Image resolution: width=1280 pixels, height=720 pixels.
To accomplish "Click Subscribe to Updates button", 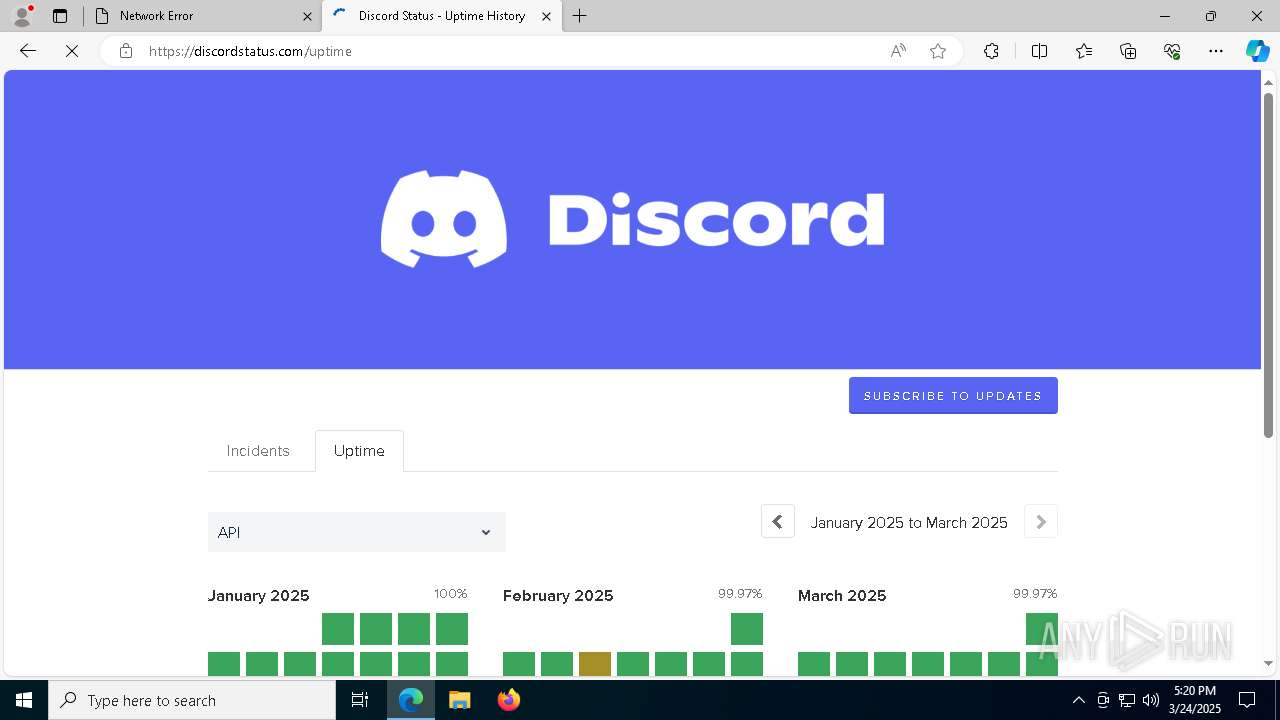I will click(x=953, y=396).
